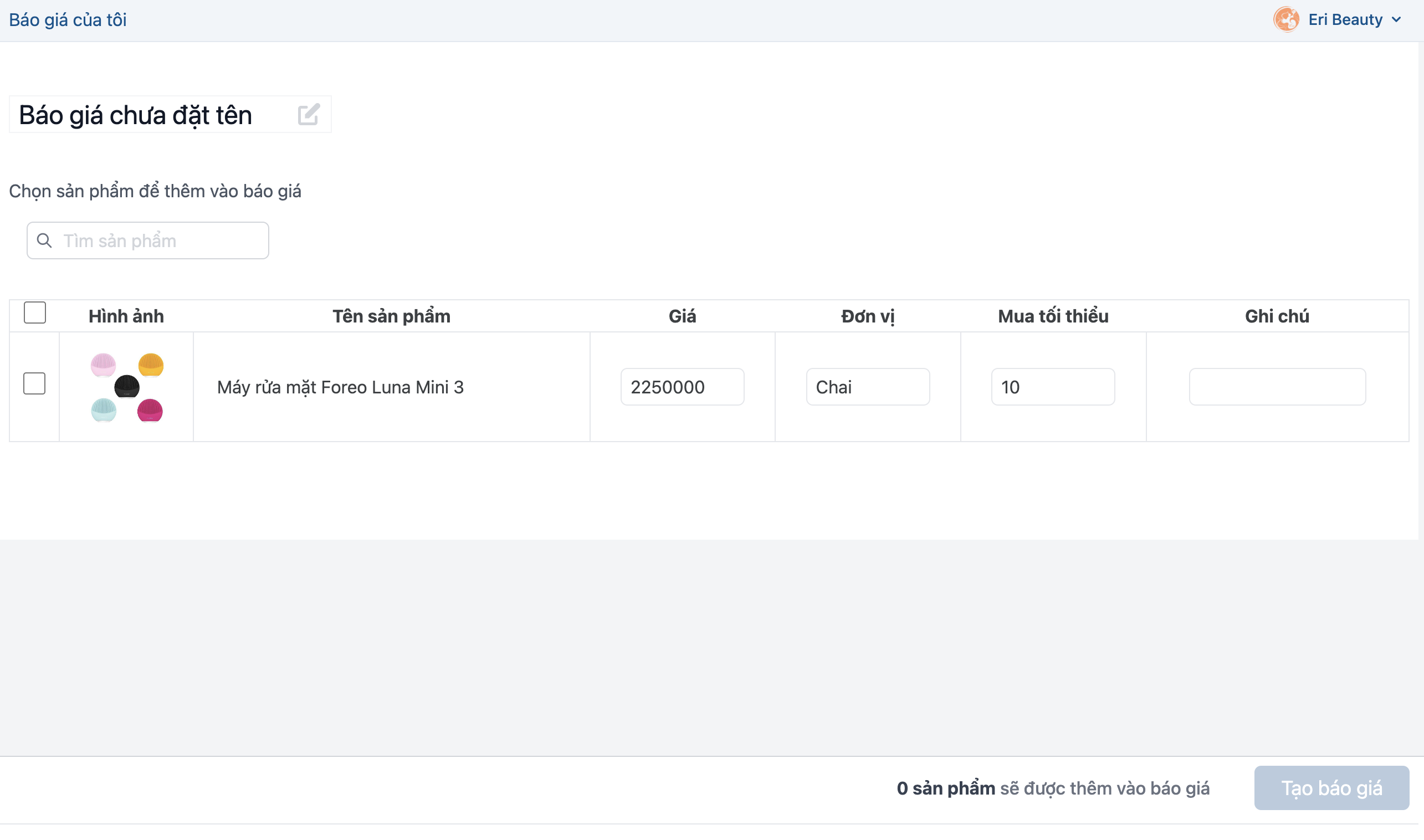Click the unit field showing Chai
Viewport: 1424px width, 840px height.
click(868, 387)
